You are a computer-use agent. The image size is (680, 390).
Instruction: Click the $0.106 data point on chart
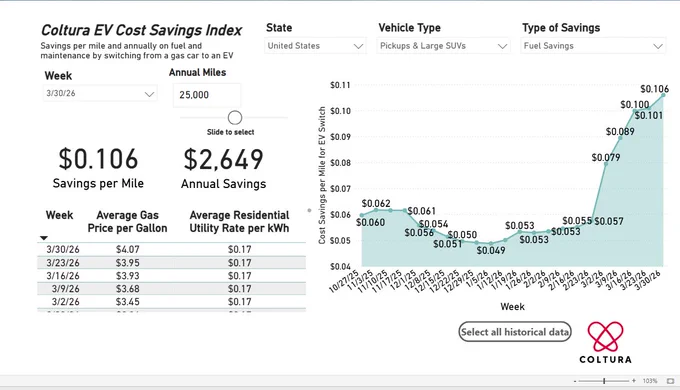[663, 95]
